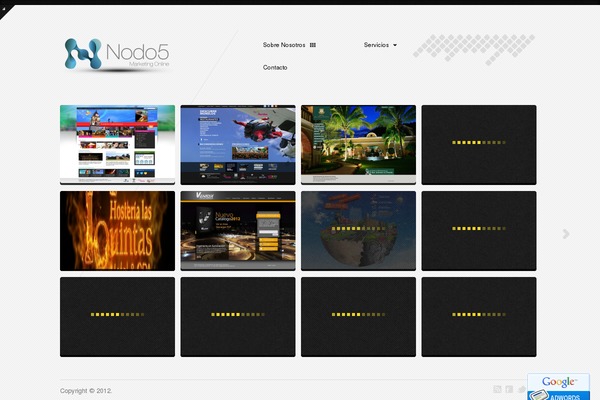Expand the Servicios dropdown arrow
Screen dimensions: 600x400
click(x=395, y=45)
